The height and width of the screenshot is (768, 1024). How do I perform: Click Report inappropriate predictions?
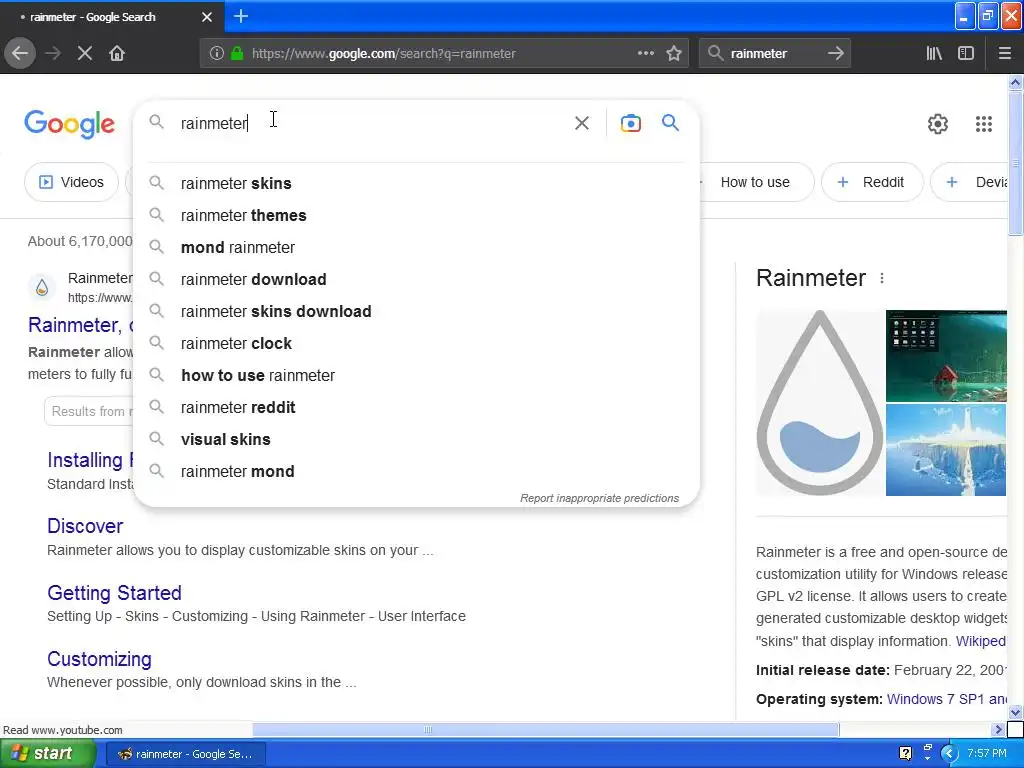(600, 498)
